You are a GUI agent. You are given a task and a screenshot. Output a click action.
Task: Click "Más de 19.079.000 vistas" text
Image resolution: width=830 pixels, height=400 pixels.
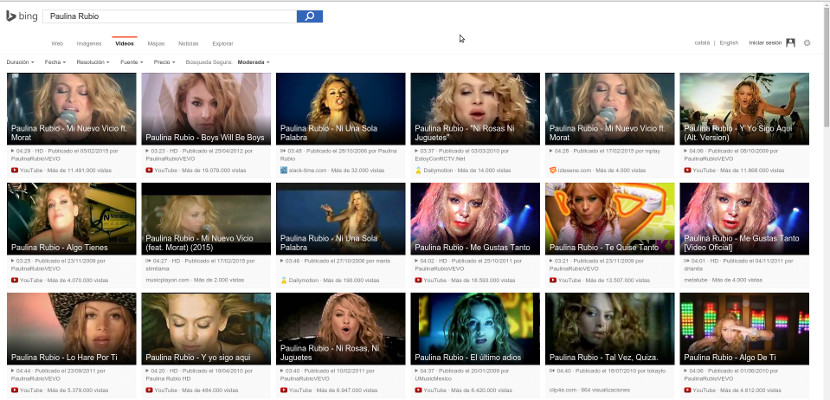214,170
